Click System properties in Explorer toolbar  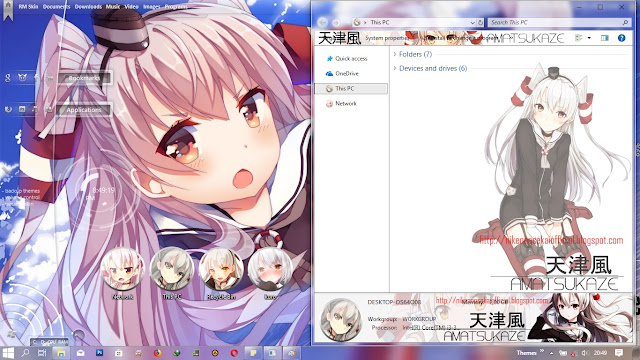tap(387, 38)
